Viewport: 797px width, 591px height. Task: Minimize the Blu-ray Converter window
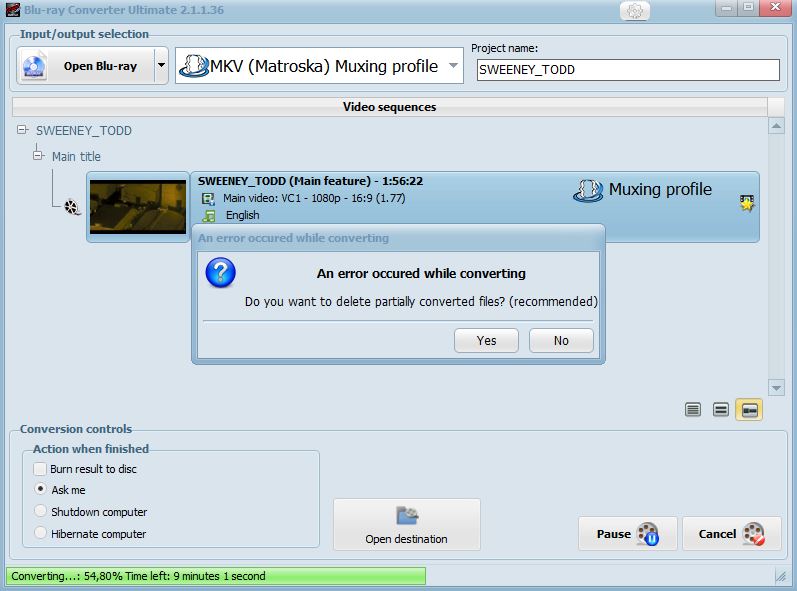[727, 8]
